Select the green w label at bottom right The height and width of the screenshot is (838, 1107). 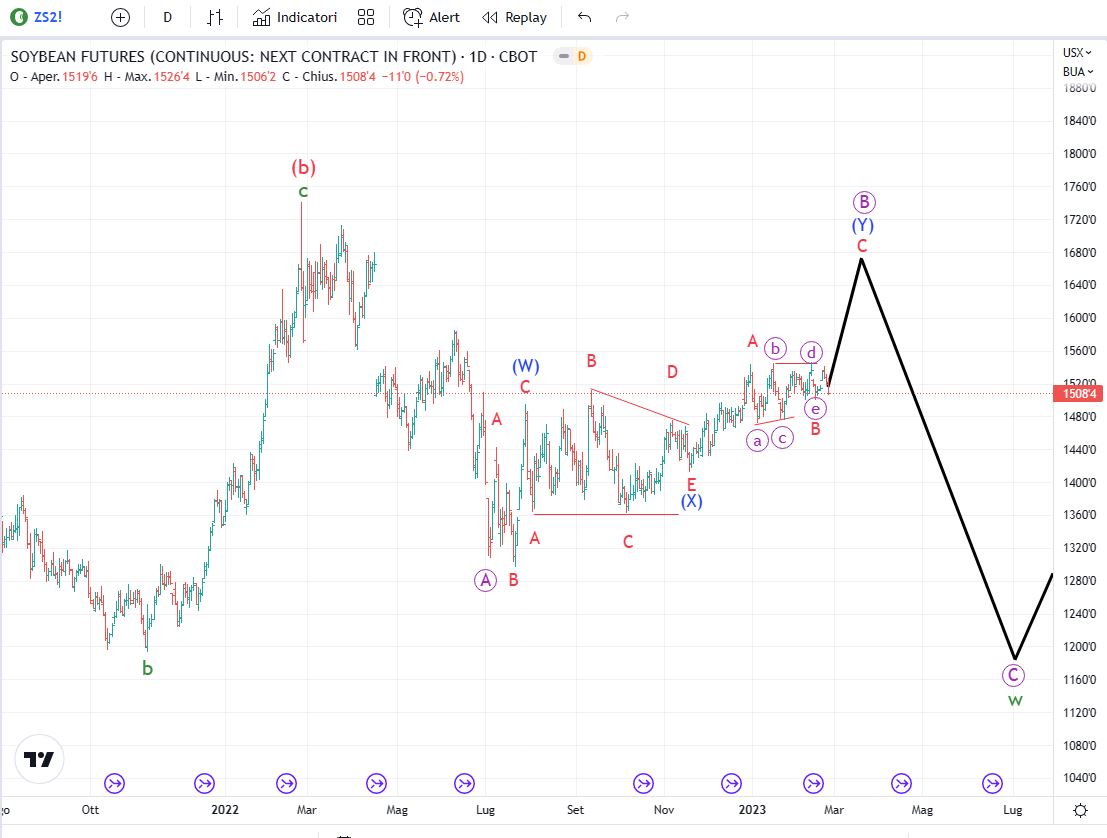[x=1015, y=700]
